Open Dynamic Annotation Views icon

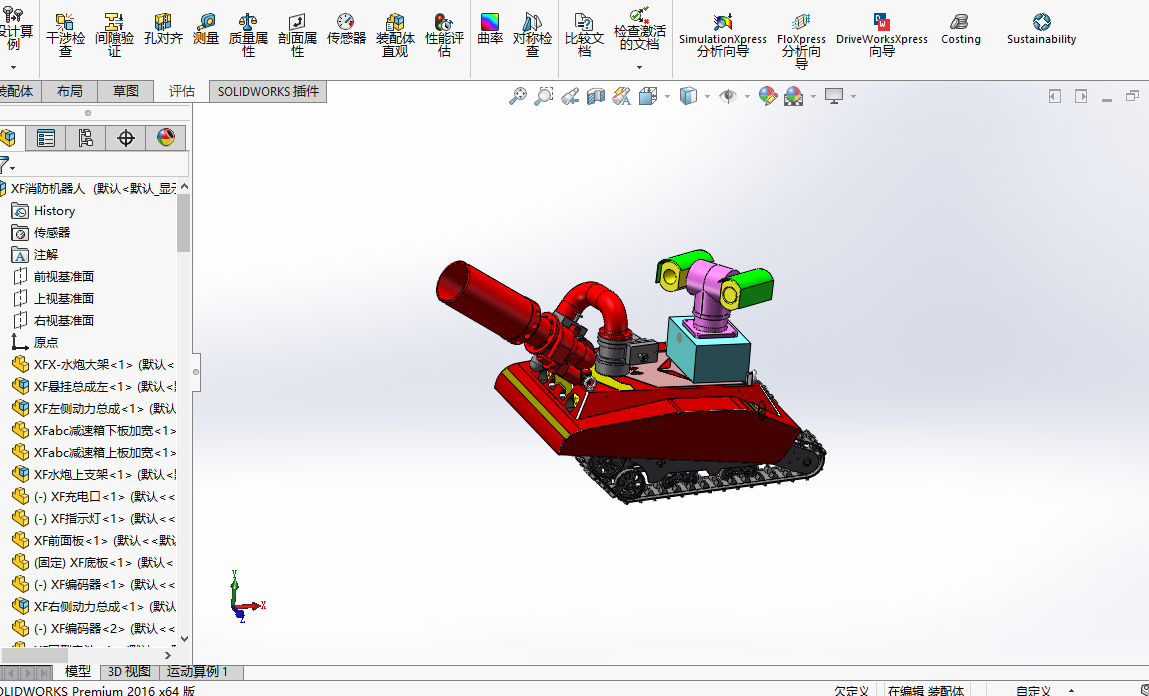click(621, 96)
